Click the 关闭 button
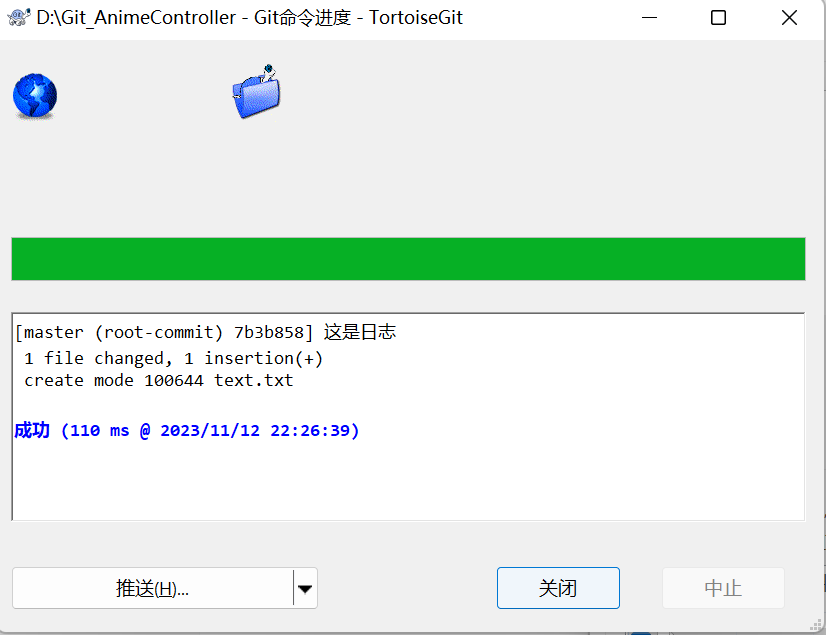This screenshot has width=826, height=635. tap(558, 588)
